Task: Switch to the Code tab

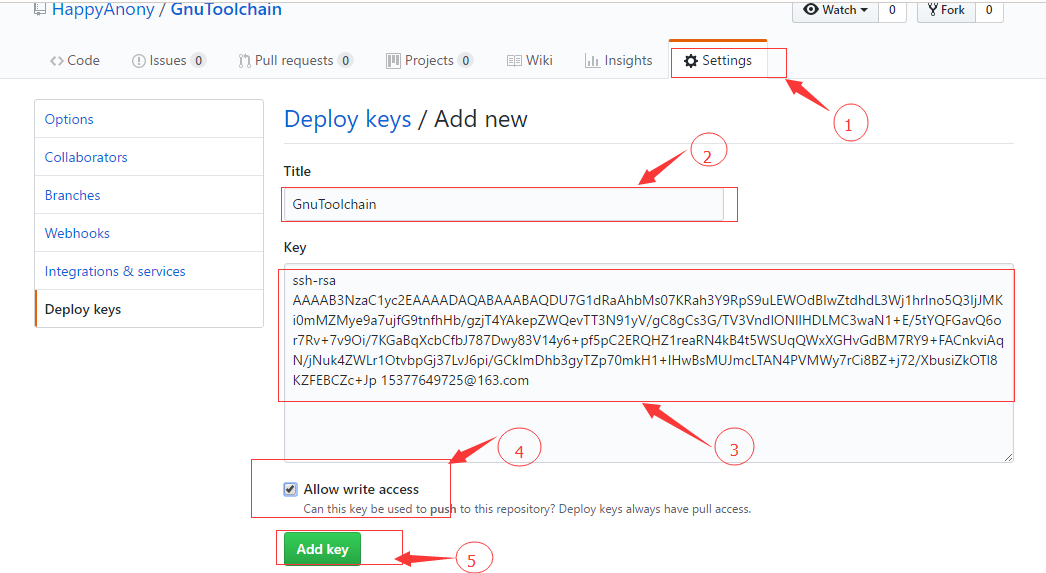Action: (75, 60)
